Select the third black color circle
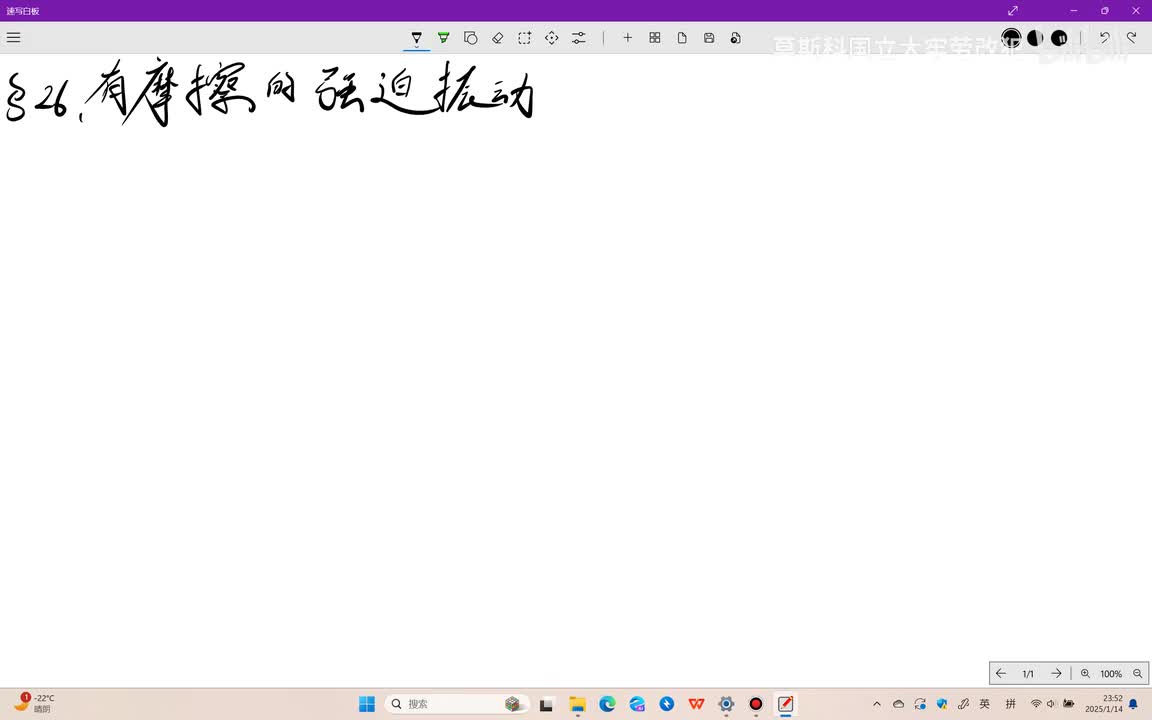1152x720 pixels. pyautogui.click(x=1059, y=37)
